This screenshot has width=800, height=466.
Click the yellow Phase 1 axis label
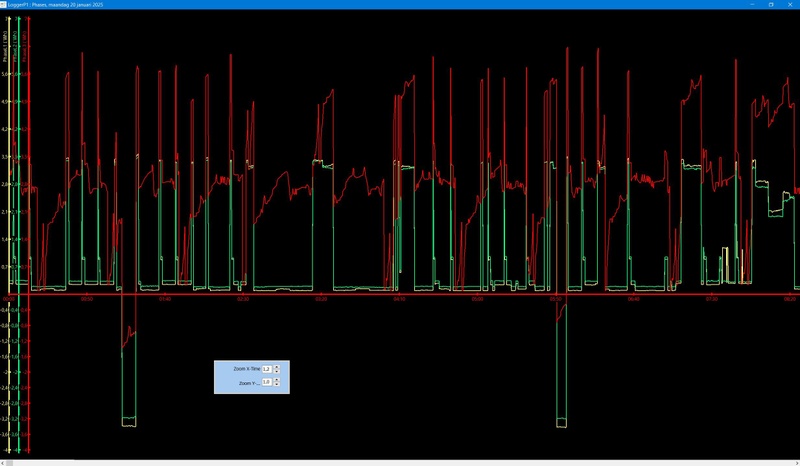tap(5, 46)
